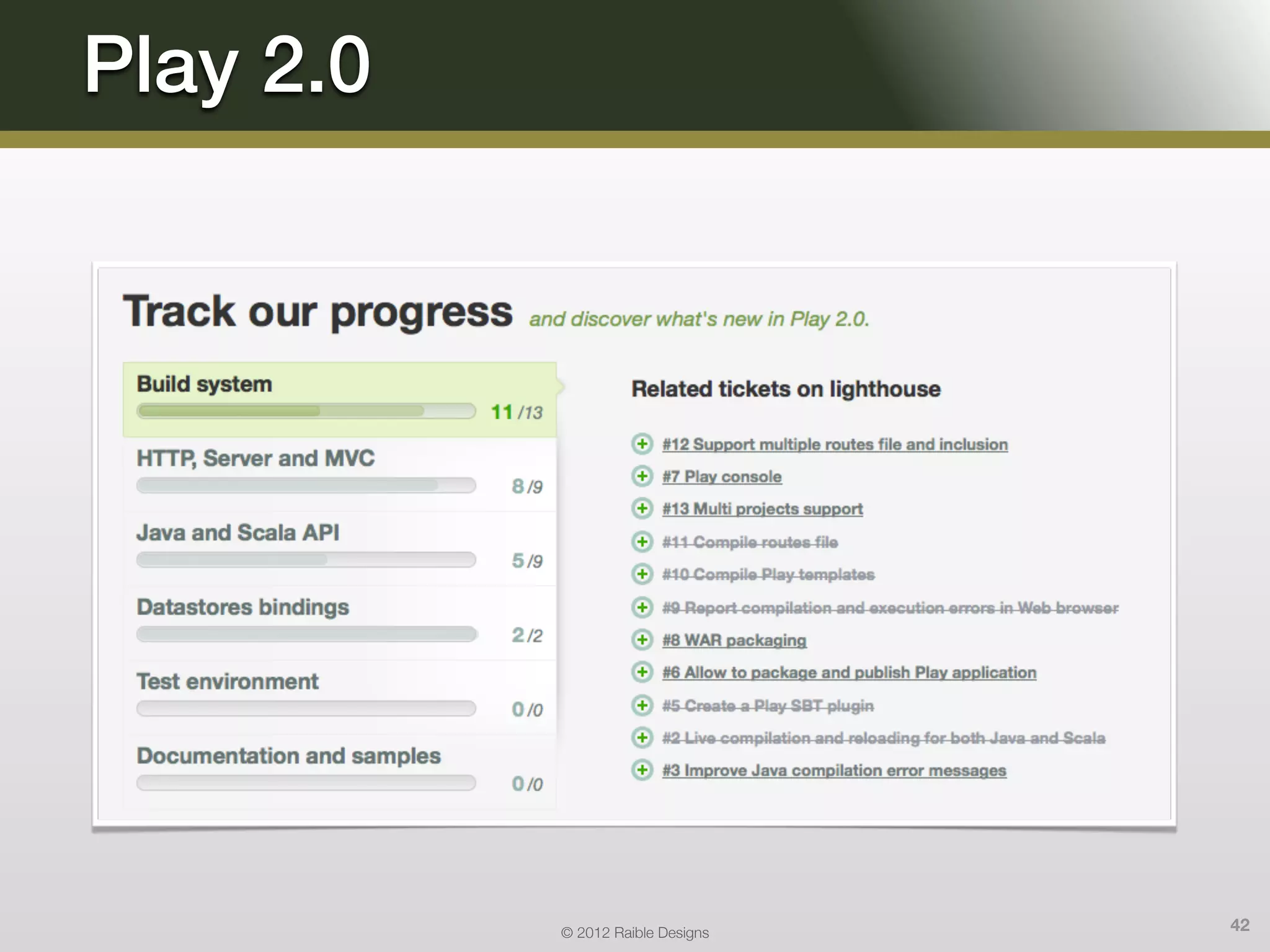Open ticket #9 Report compilation and execution errors
1270x952 pixels.
pyautogui.click(x=890, y=608)
